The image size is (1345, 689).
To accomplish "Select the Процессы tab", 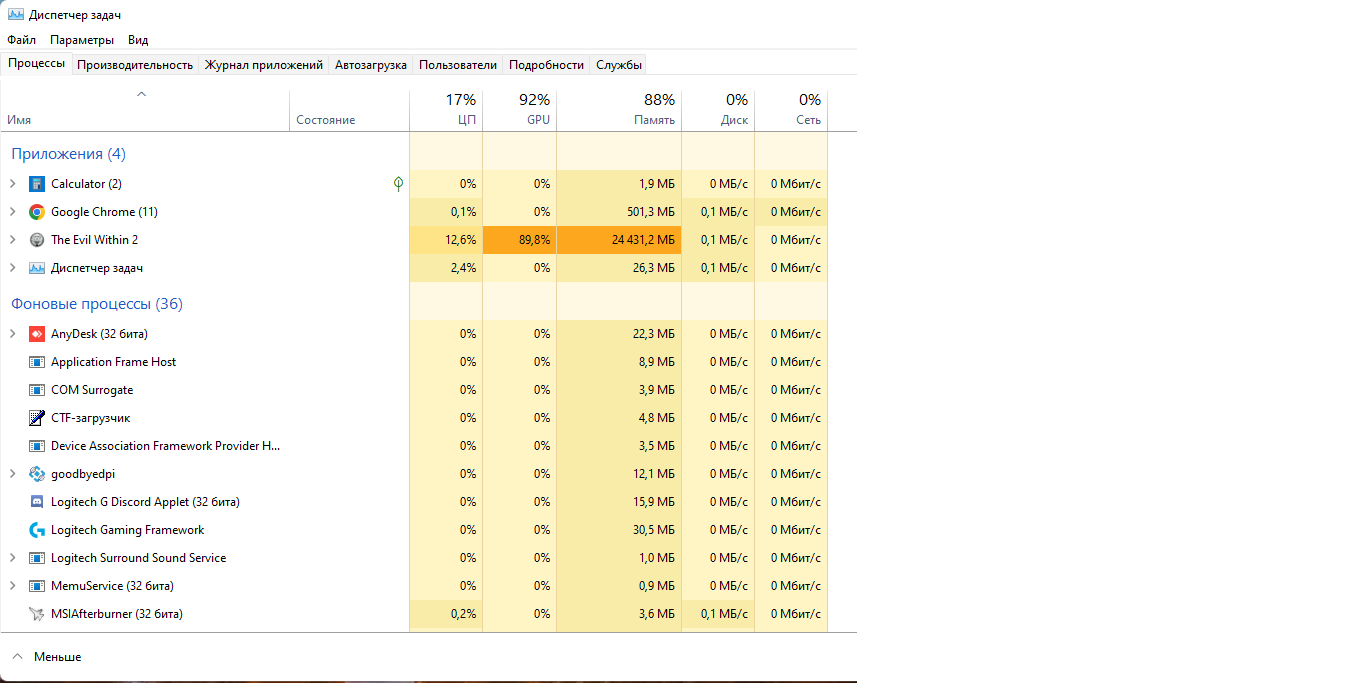I will (37, 63).
